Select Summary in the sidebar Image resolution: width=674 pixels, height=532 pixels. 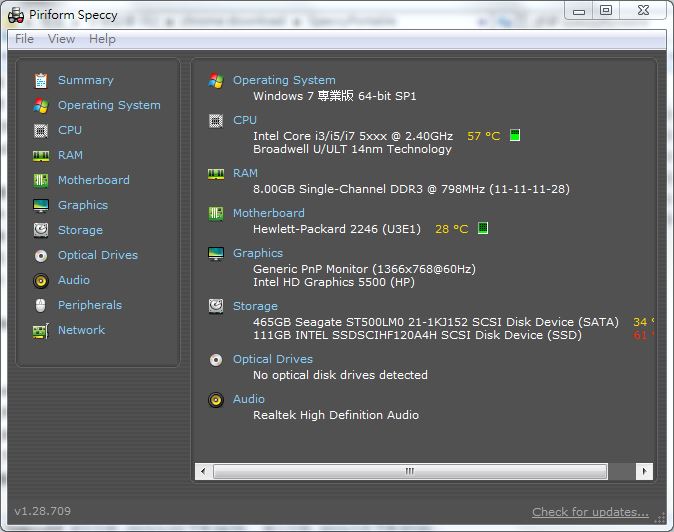point(86,80)
